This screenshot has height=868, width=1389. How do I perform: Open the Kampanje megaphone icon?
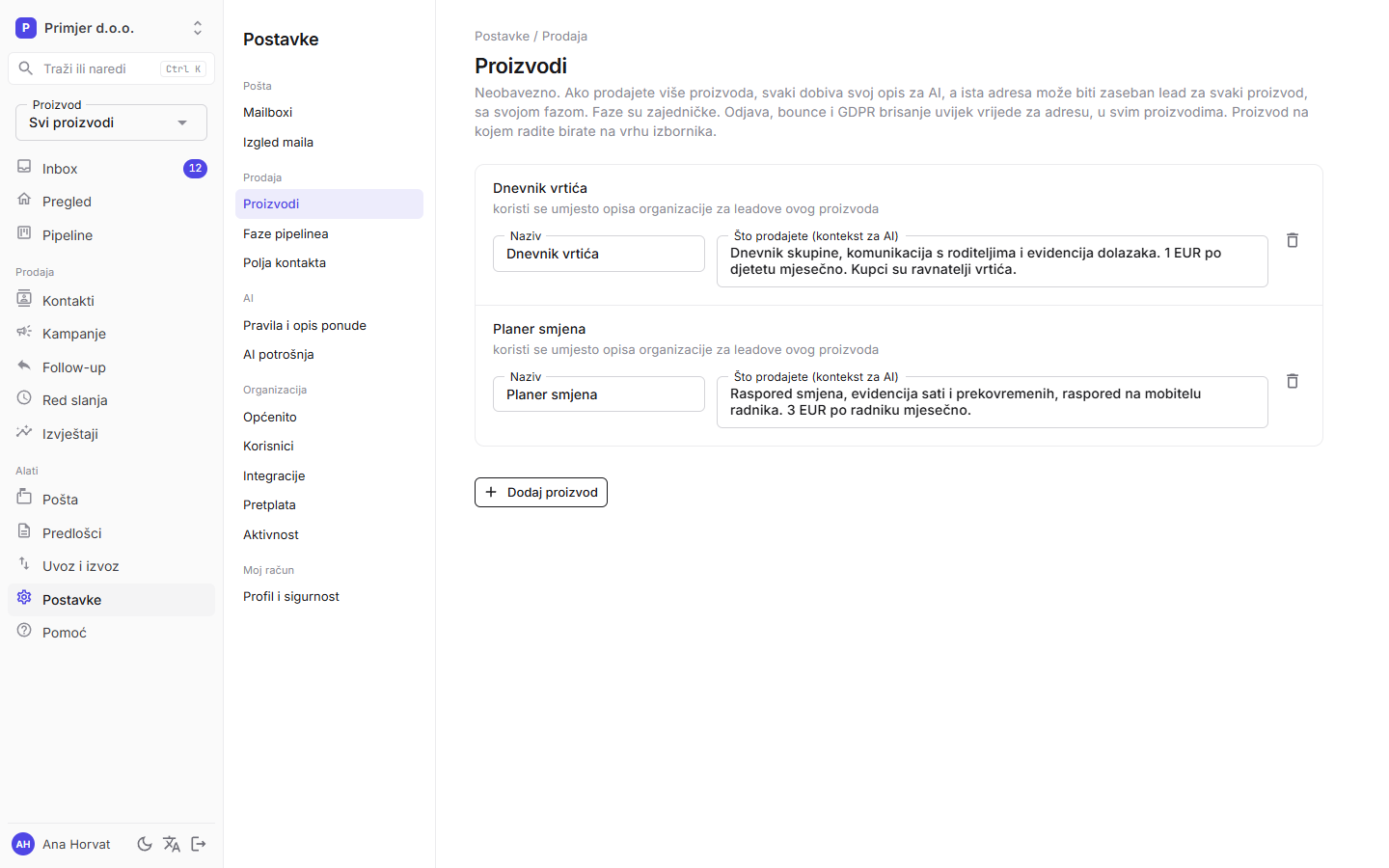coord(24,332)
